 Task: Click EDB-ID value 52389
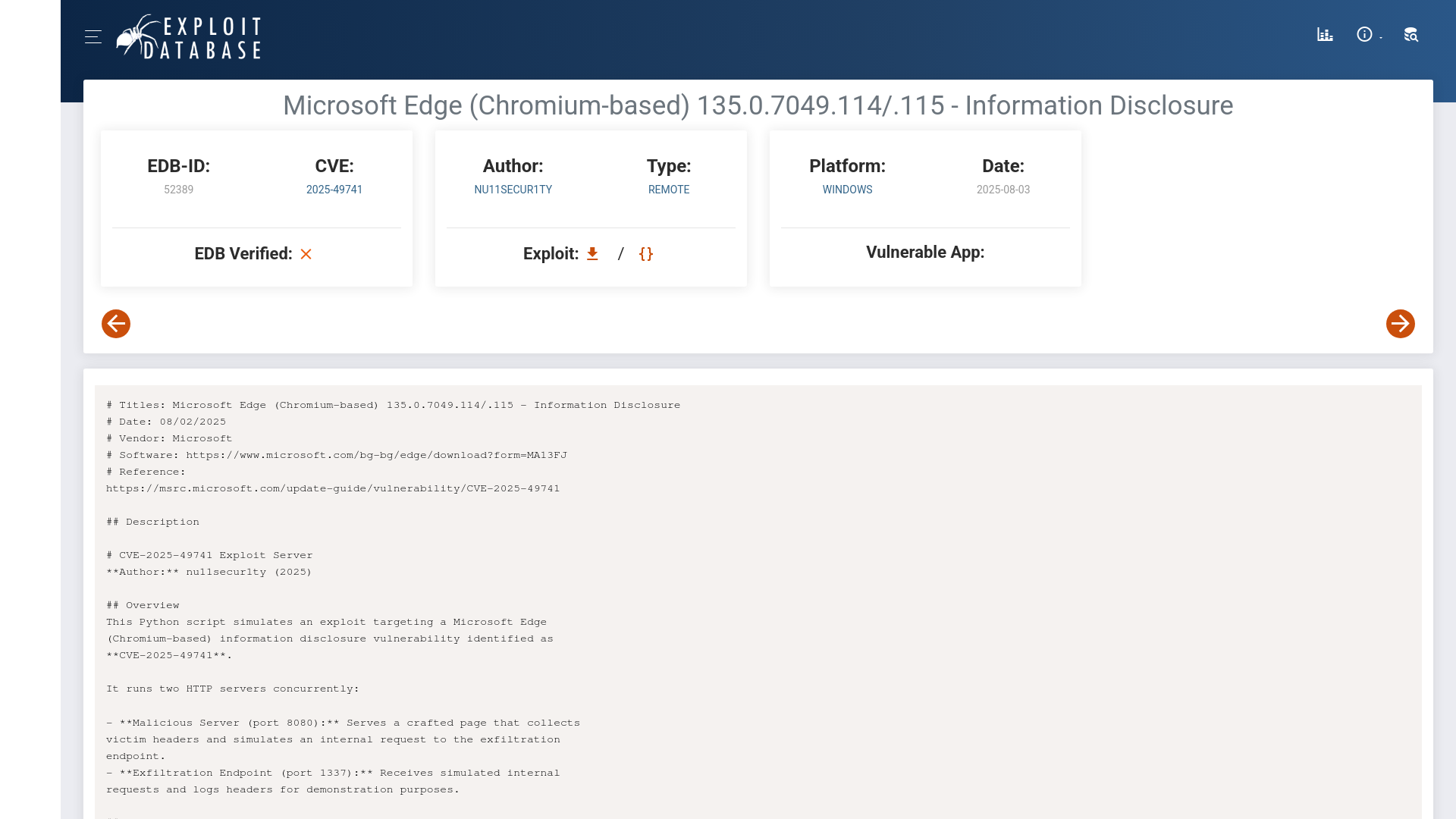(179, 190)
